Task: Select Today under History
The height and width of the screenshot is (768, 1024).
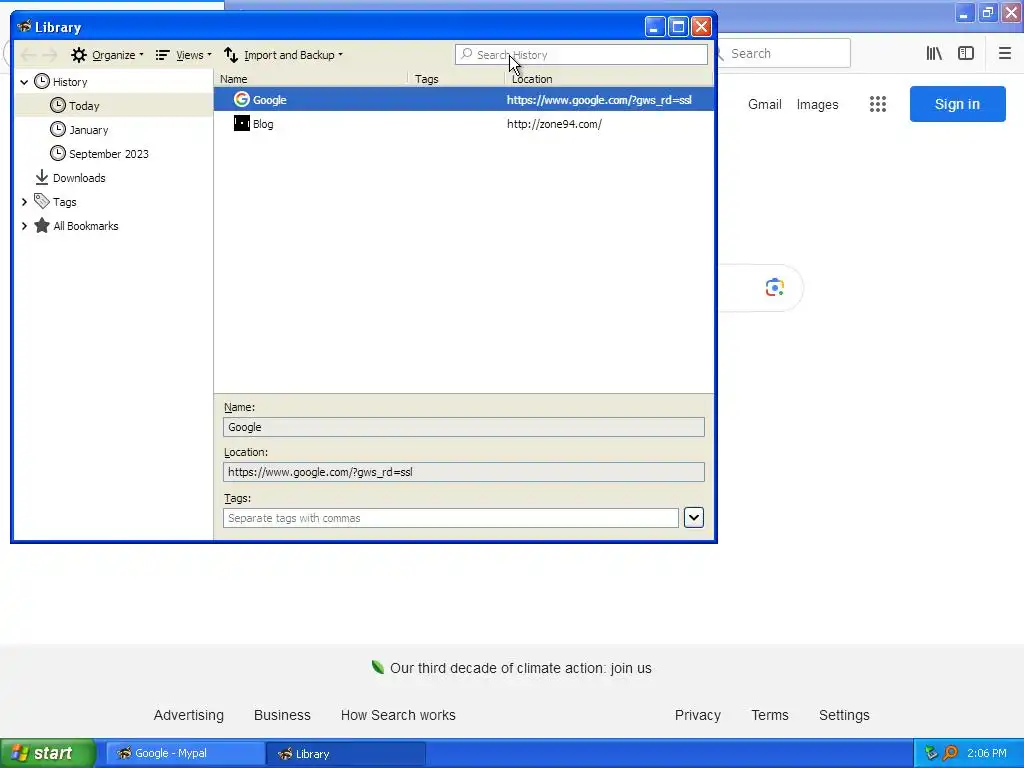Action: [84, 106]
